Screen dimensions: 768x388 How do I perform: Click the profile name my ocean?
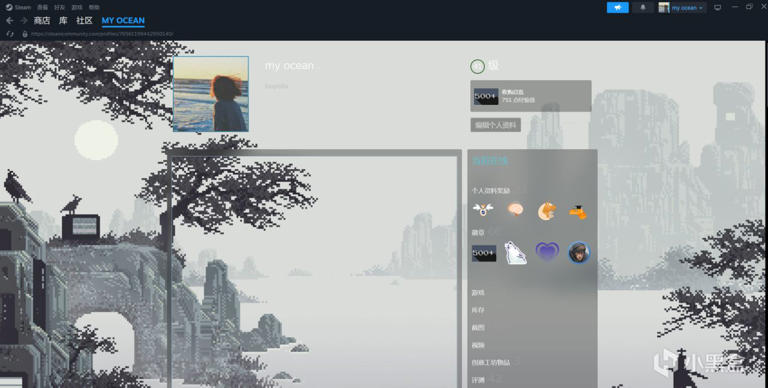click(x=289, y=66)
